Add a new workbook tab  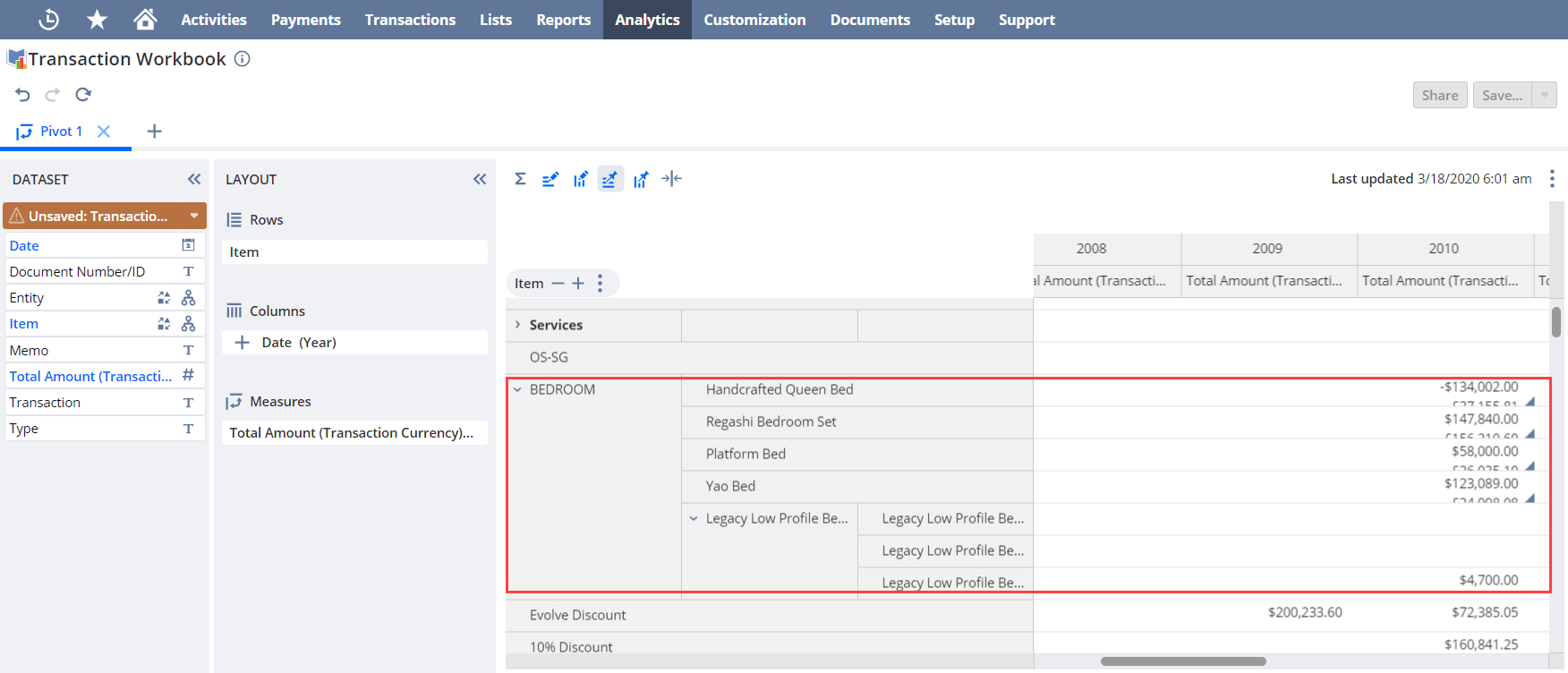[154, 132]
